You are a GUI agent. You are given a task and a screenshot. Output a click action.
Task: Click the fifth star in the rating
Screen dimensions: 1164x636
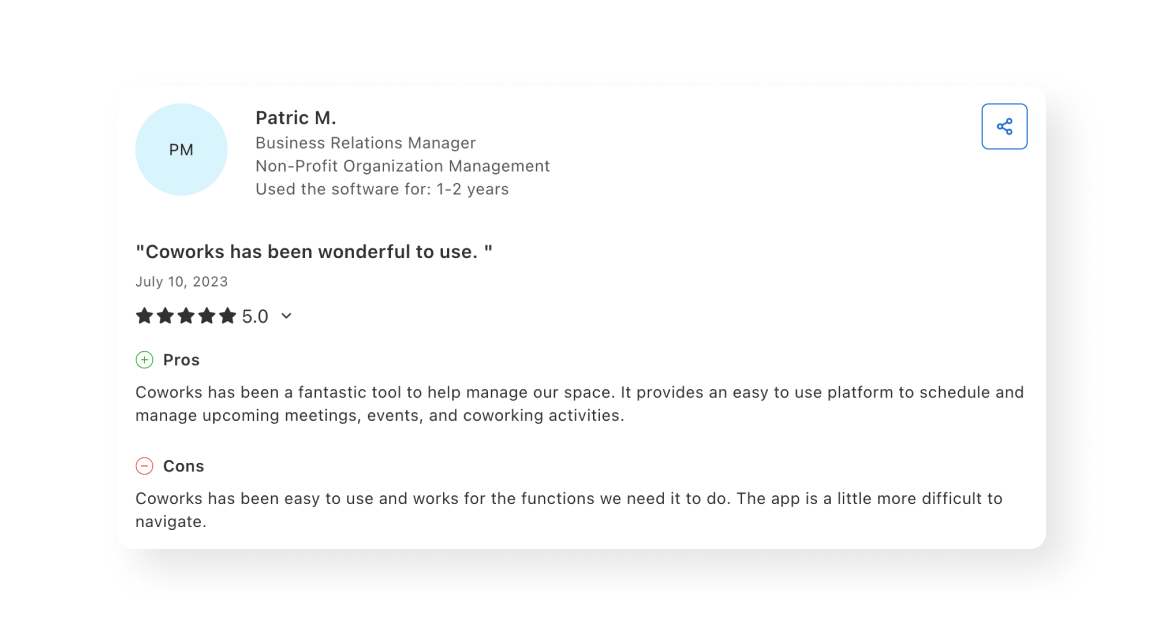pos(227,316)
